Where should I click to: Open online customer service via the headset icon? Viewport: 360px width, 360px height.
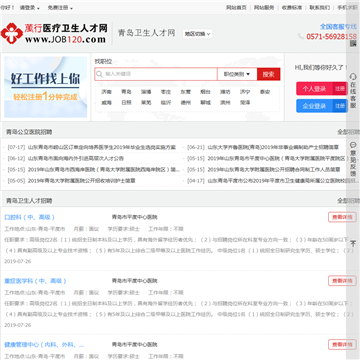pyautogui.click(x=353, y=77)
